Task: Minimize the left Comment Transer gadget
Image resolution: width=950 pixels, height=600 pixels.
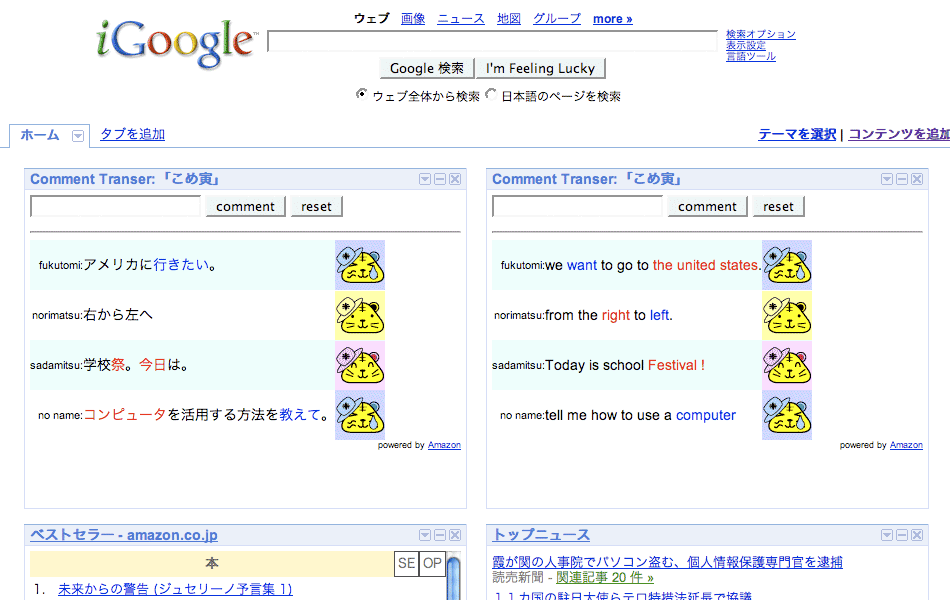Action: 440,179
